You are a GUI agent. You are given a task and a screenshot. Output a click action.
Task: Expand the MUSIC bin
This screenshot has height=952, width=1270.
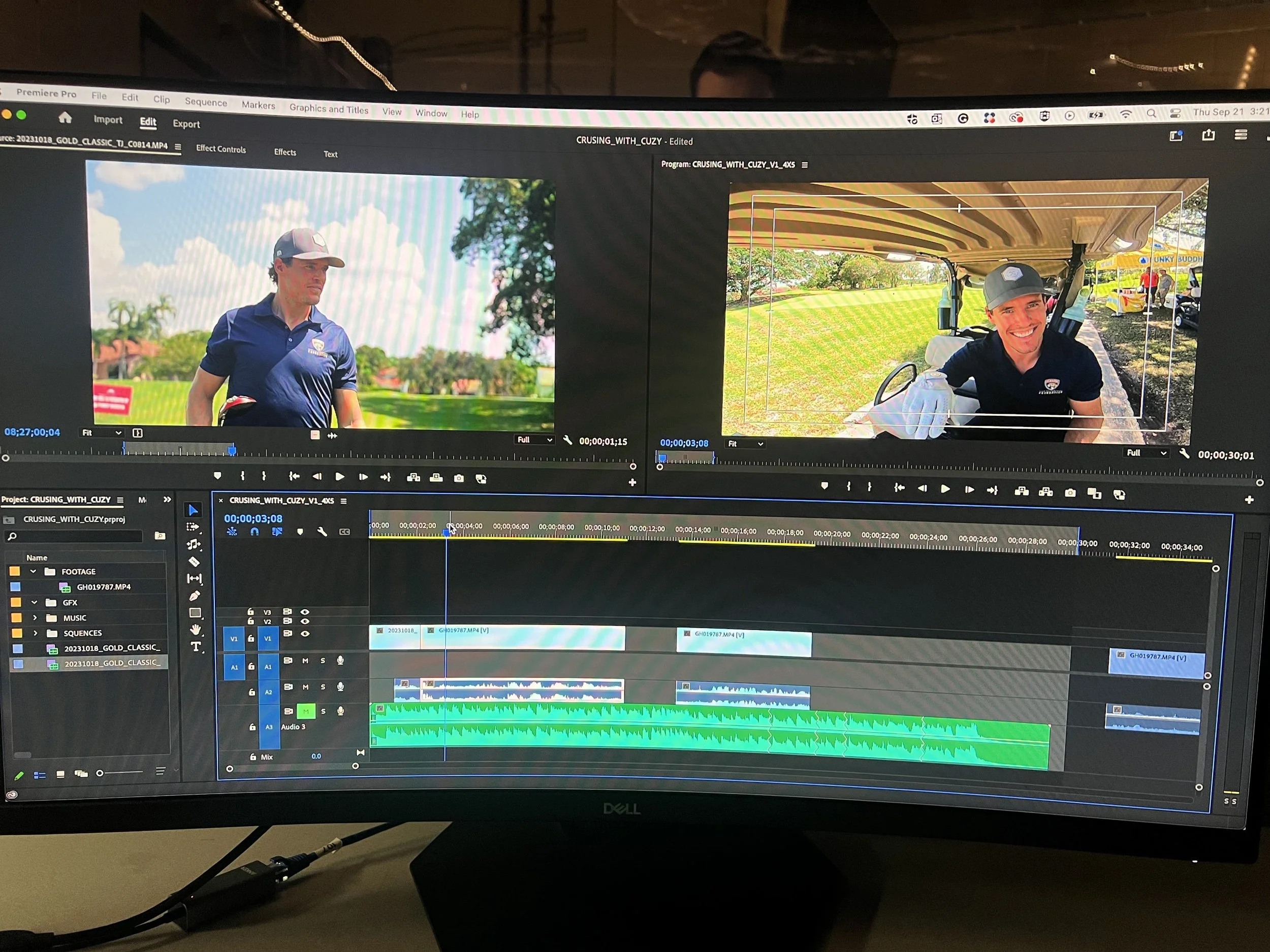[35, 618]
